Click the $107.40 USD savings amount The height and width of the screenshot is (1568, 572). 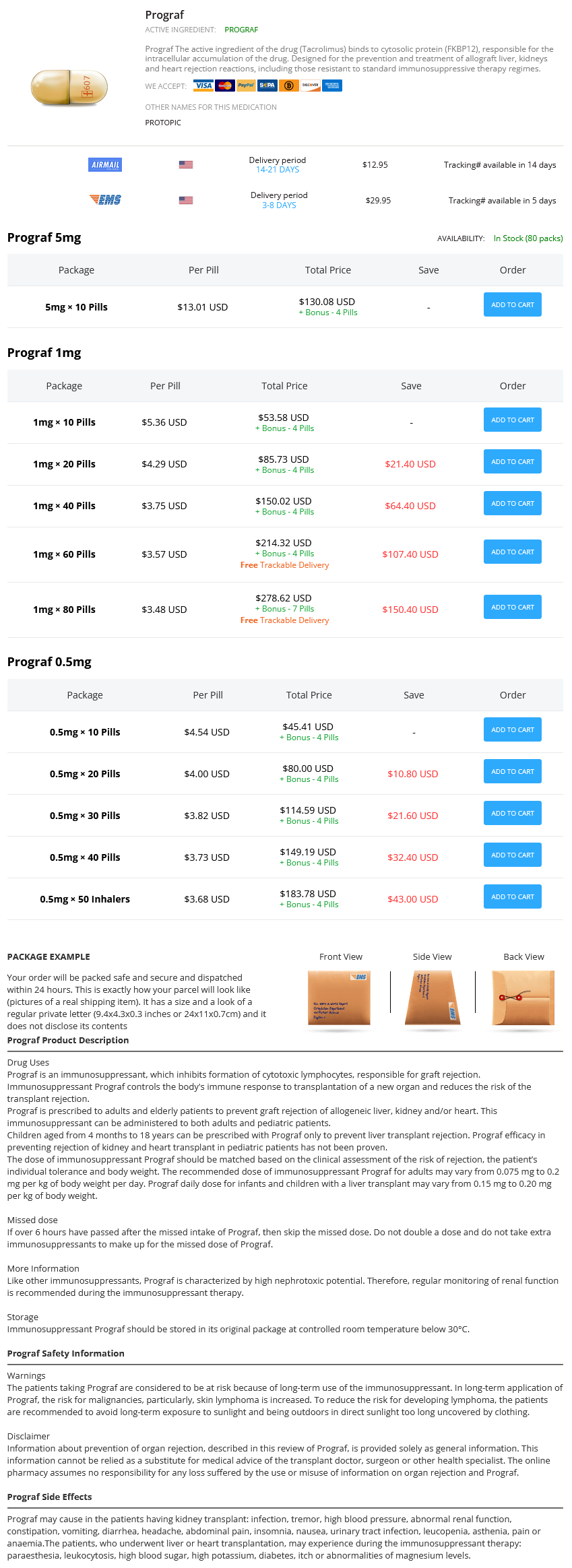pos(410,554)
